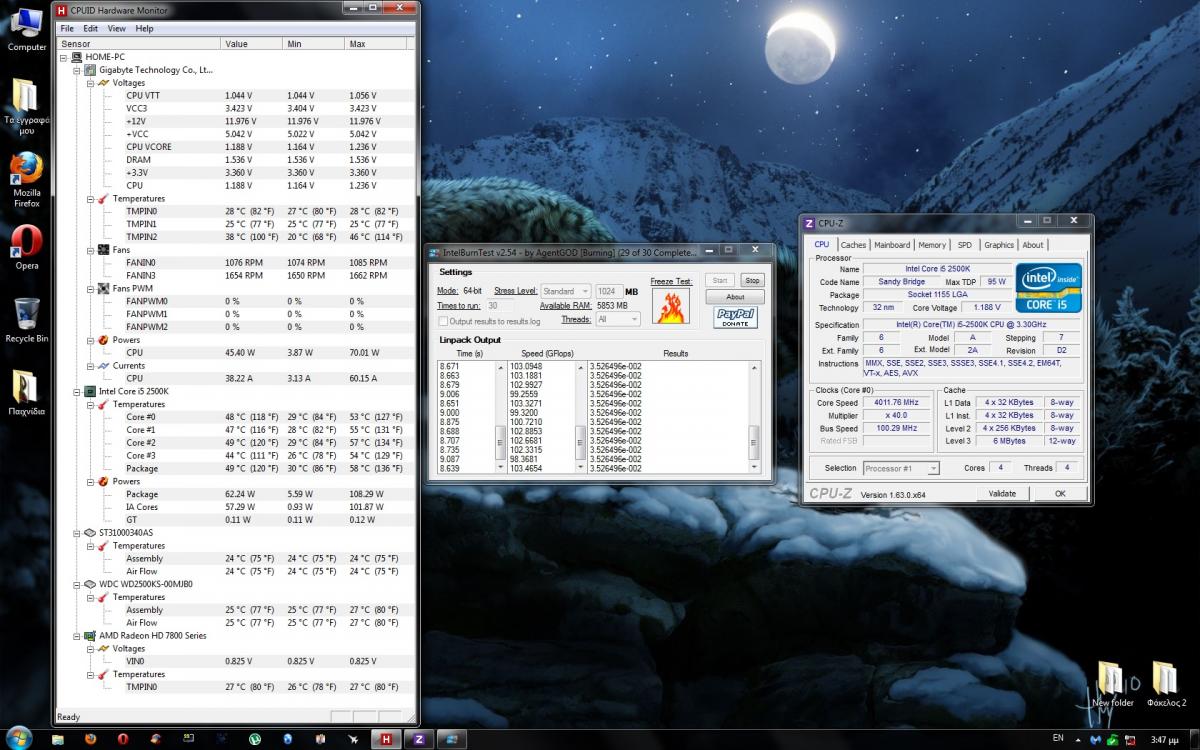Click the EN language indicator
The image size is (1200, 750).
click(1059, 739)
